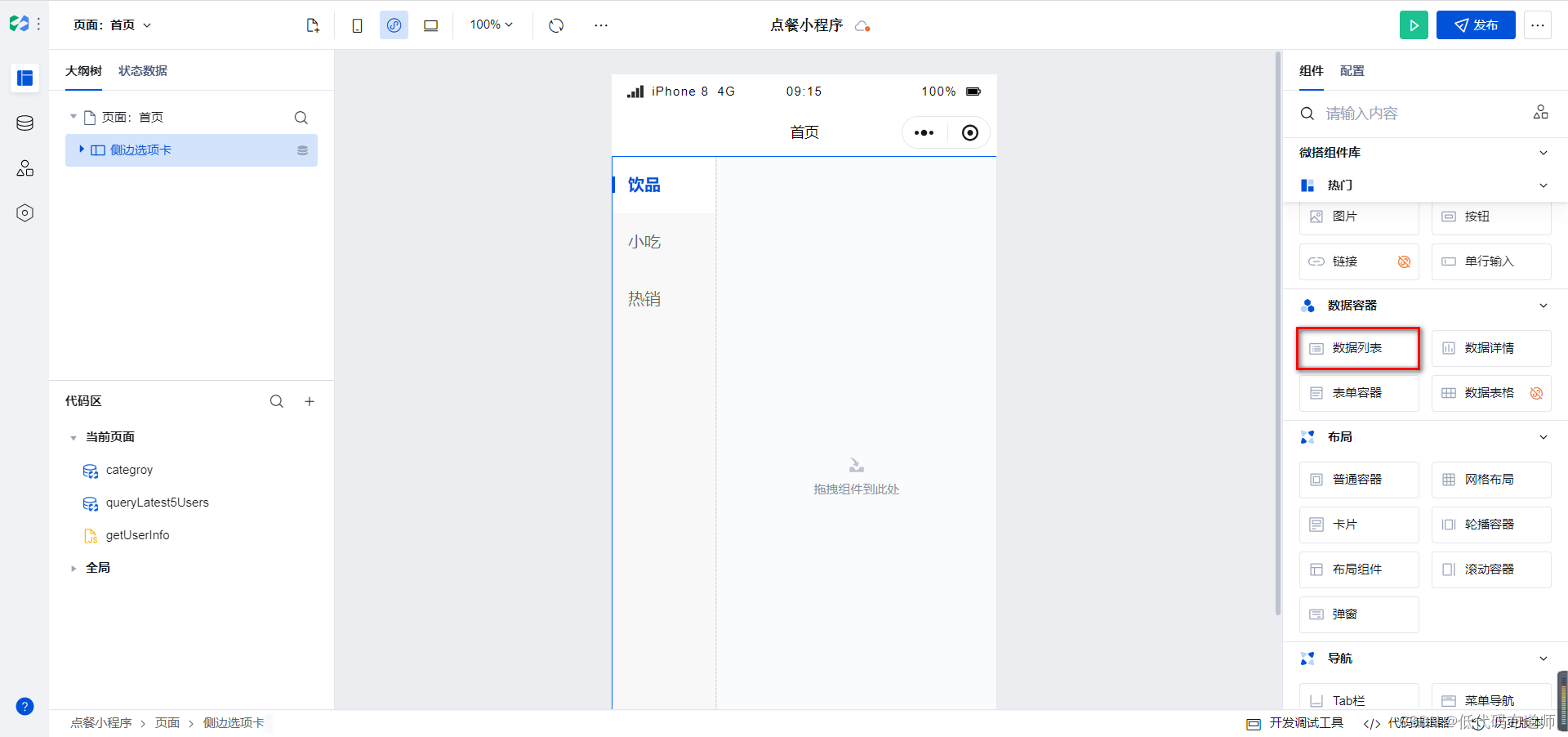Select the 轮播容器 component

(1491, 525)
